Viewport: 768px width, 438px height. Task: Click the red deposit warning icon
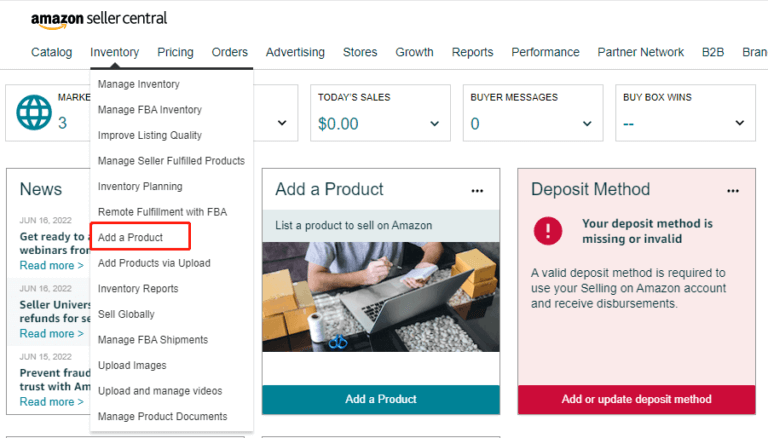point(547,231)
